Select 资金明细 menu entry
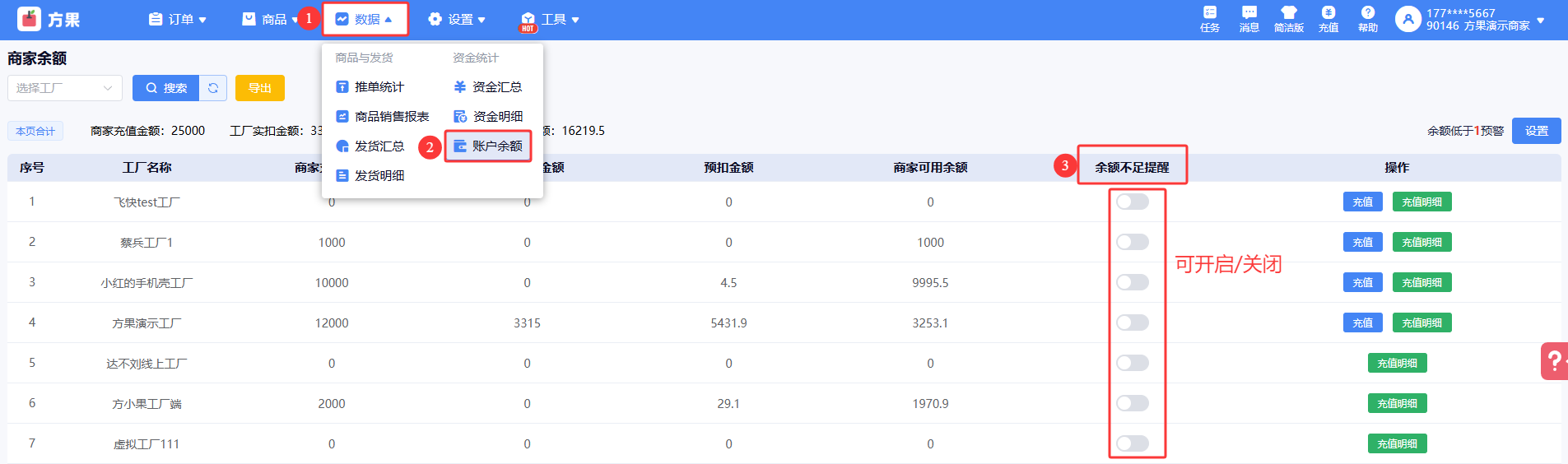The image size is (1568, 464). point(497,117)
